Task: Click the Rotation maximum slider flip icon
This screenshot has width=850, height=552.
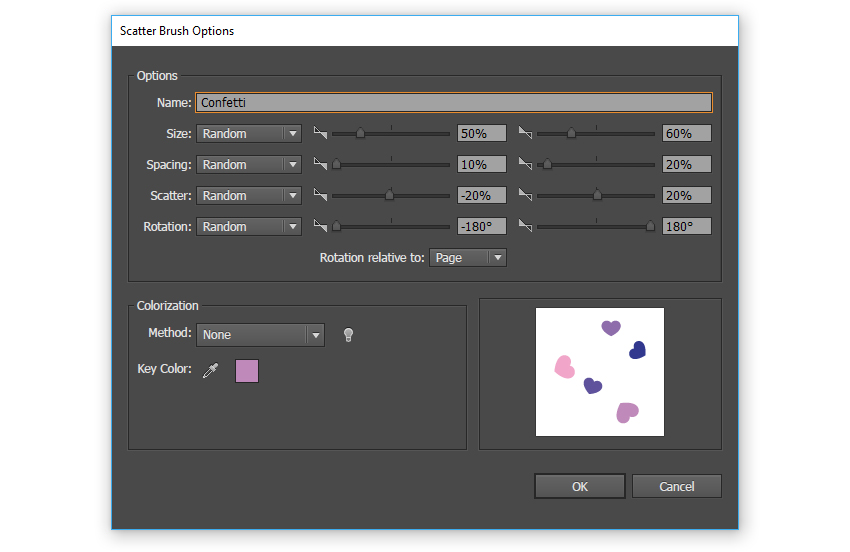Action: point(525,226)
